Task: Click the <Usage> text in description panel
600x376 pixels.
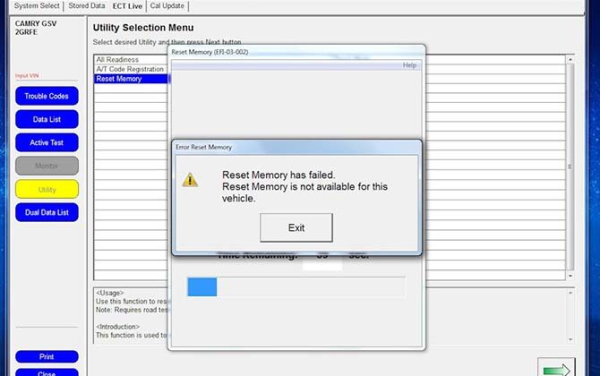Action: [110, 293]
